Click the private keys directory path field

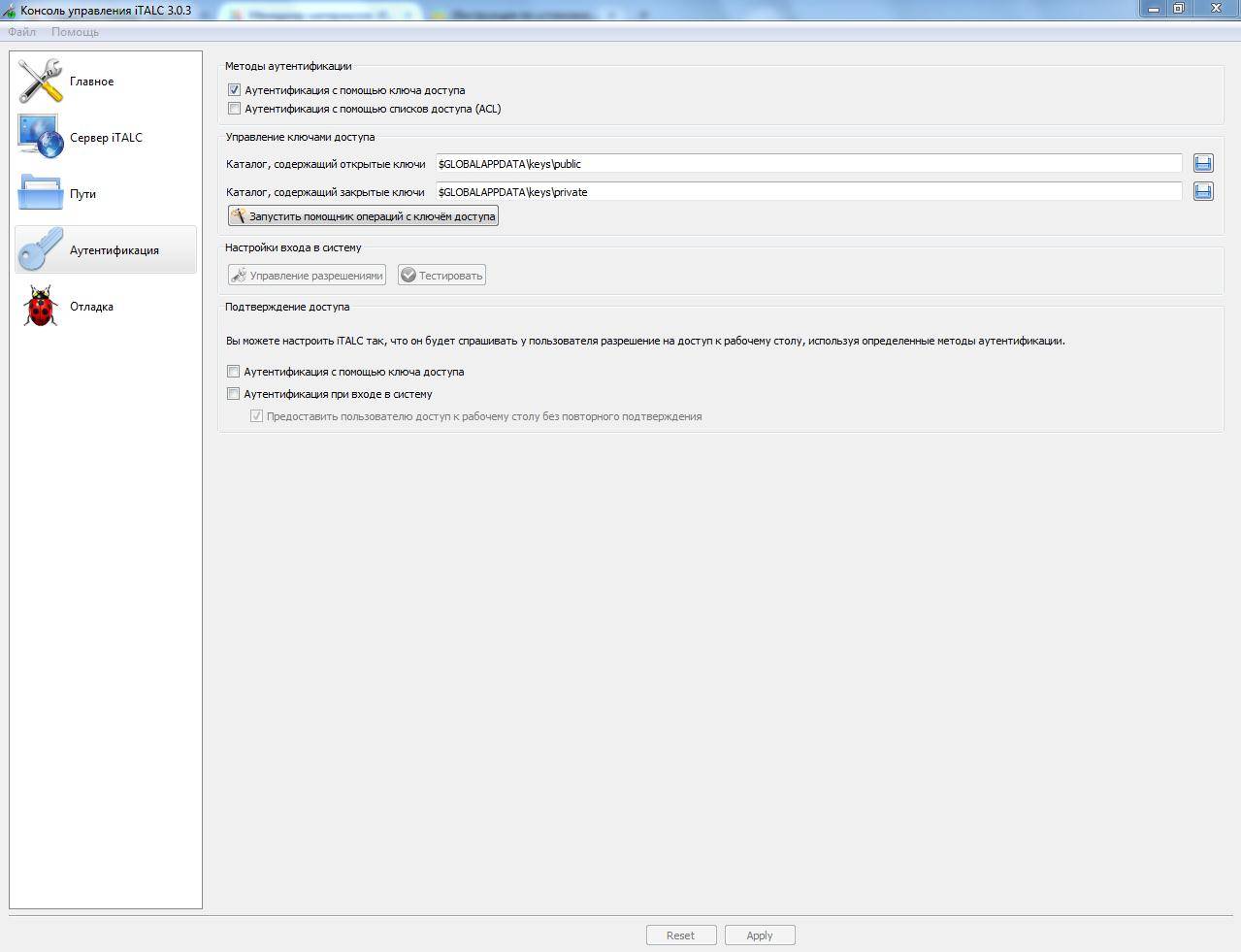(x=807, y=192)
